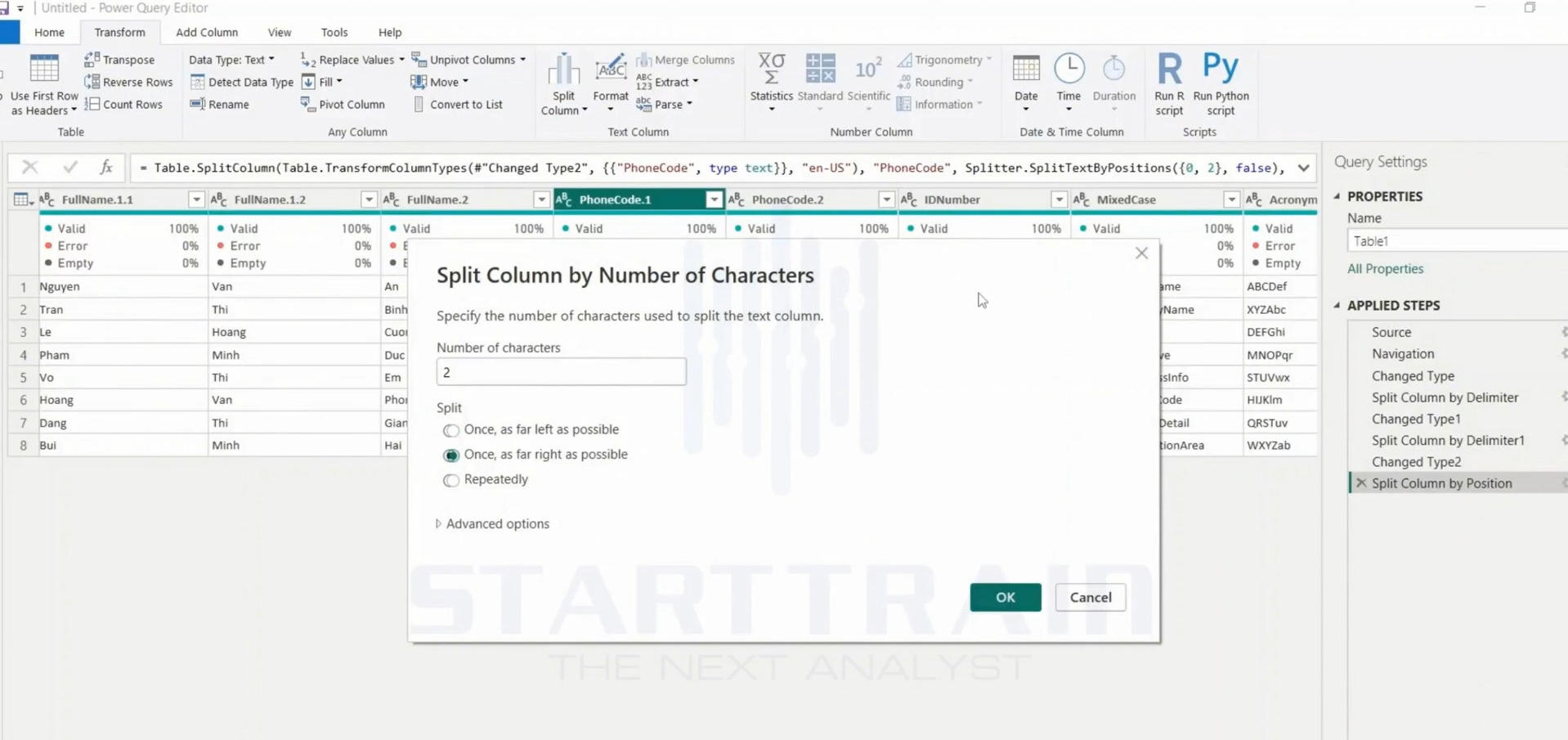Viewport: 1568px width, 740px height.
Task: Open the All Properties link
Action: 1385,268
